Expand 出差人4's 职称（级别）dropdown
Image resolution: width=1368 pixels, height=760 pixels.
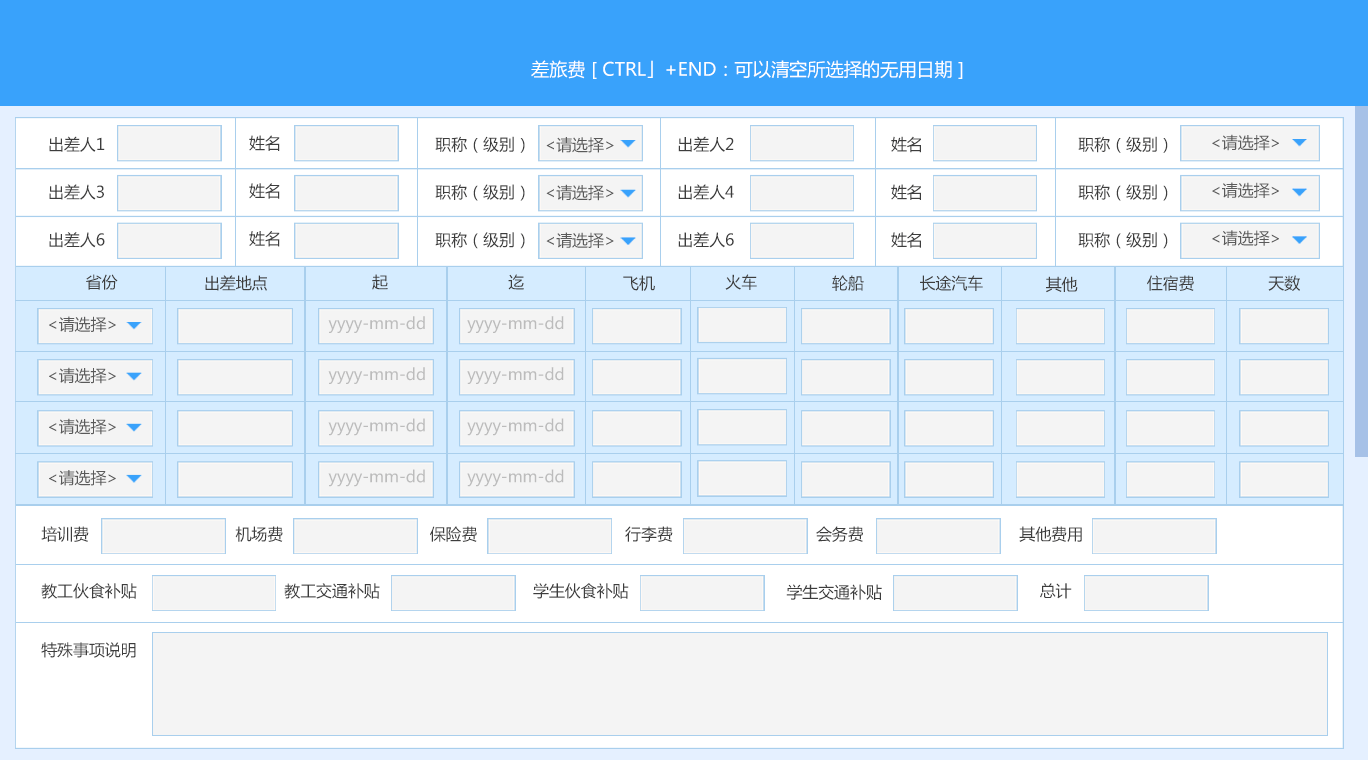[x=1249, y=192]
